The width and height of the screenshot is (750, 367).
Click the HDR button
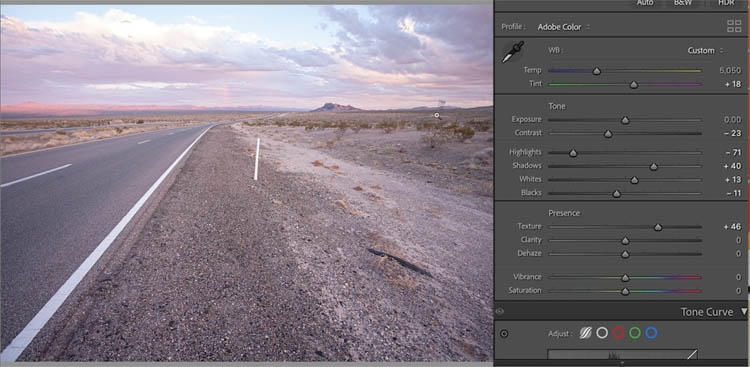[726, 3]
